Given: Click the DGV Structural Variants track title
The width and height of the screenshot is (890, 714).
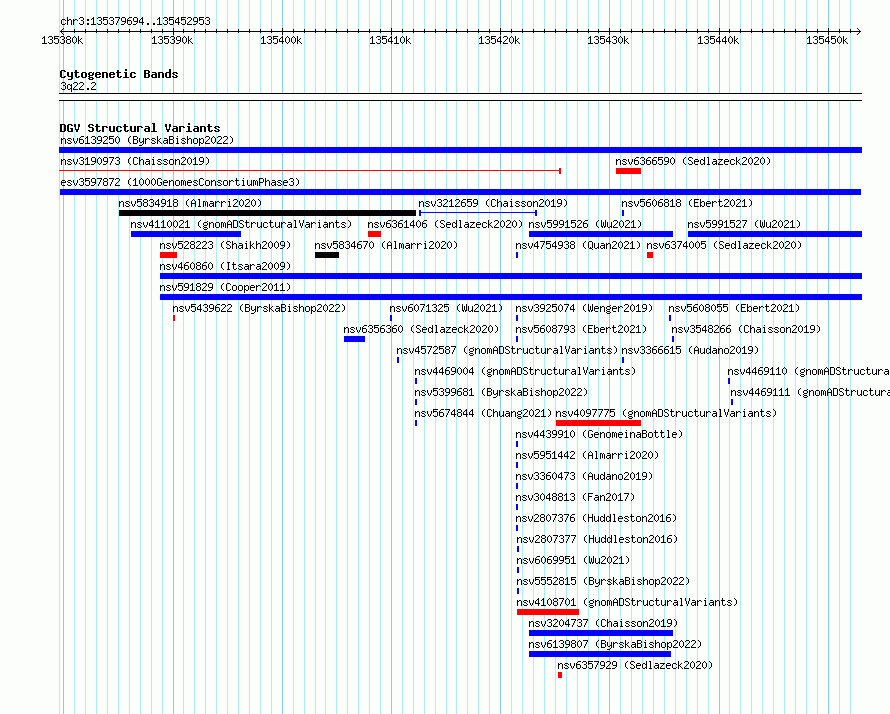Looking at the screenshot, I should pos(140,128).
